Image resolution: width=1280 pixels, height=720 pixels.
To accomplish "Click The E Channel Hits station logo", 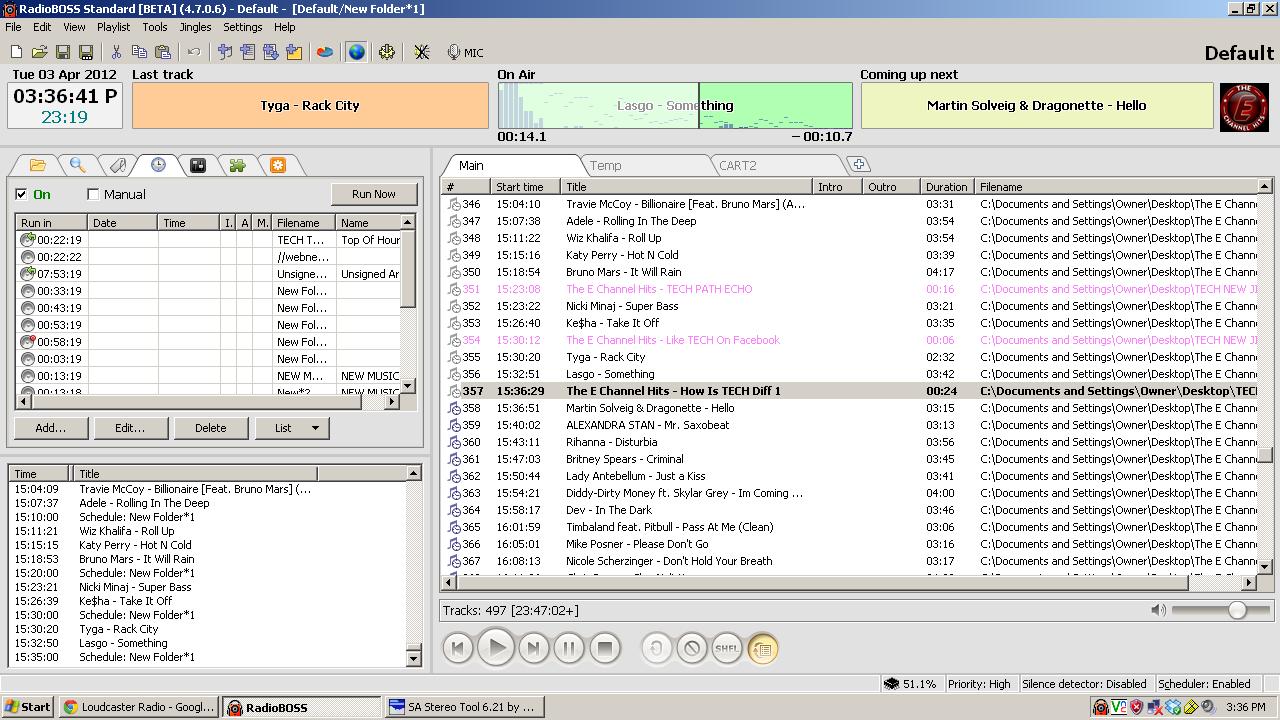I will coord(1244,106).
